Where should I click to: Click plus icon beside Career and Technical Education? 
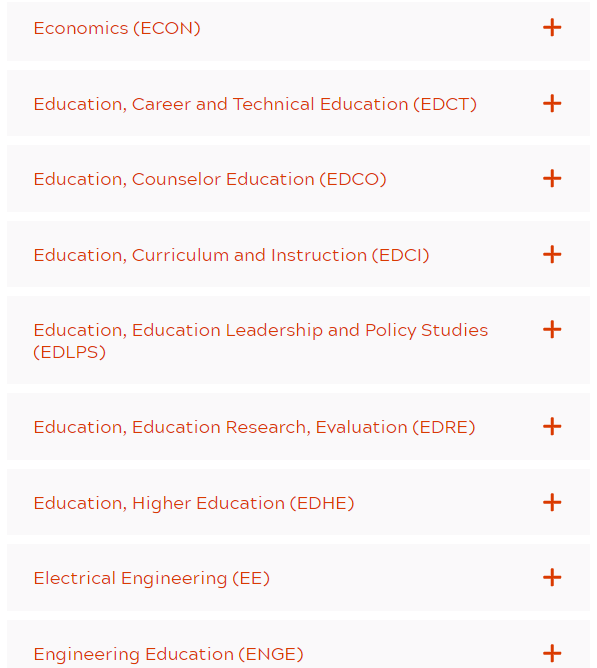(x=552, y=104)
